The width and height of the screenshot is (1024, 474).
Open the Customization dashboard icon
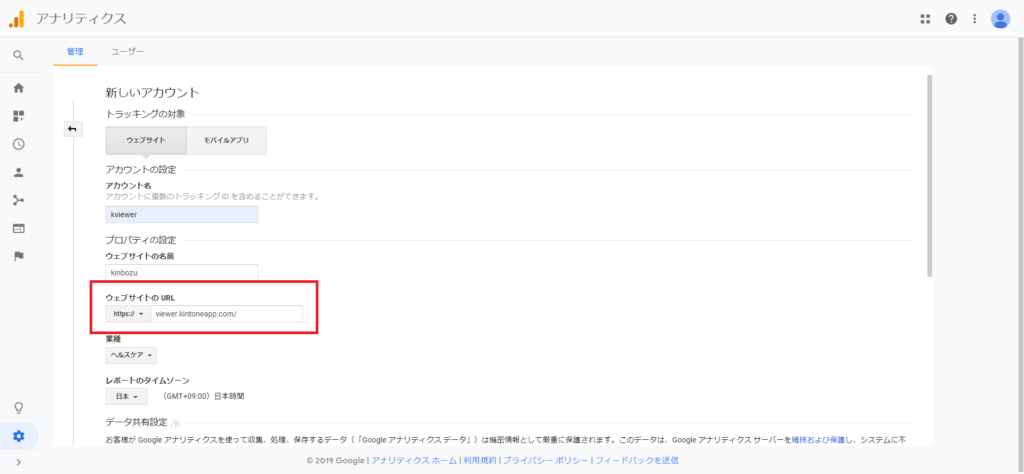tap(18, 116)
